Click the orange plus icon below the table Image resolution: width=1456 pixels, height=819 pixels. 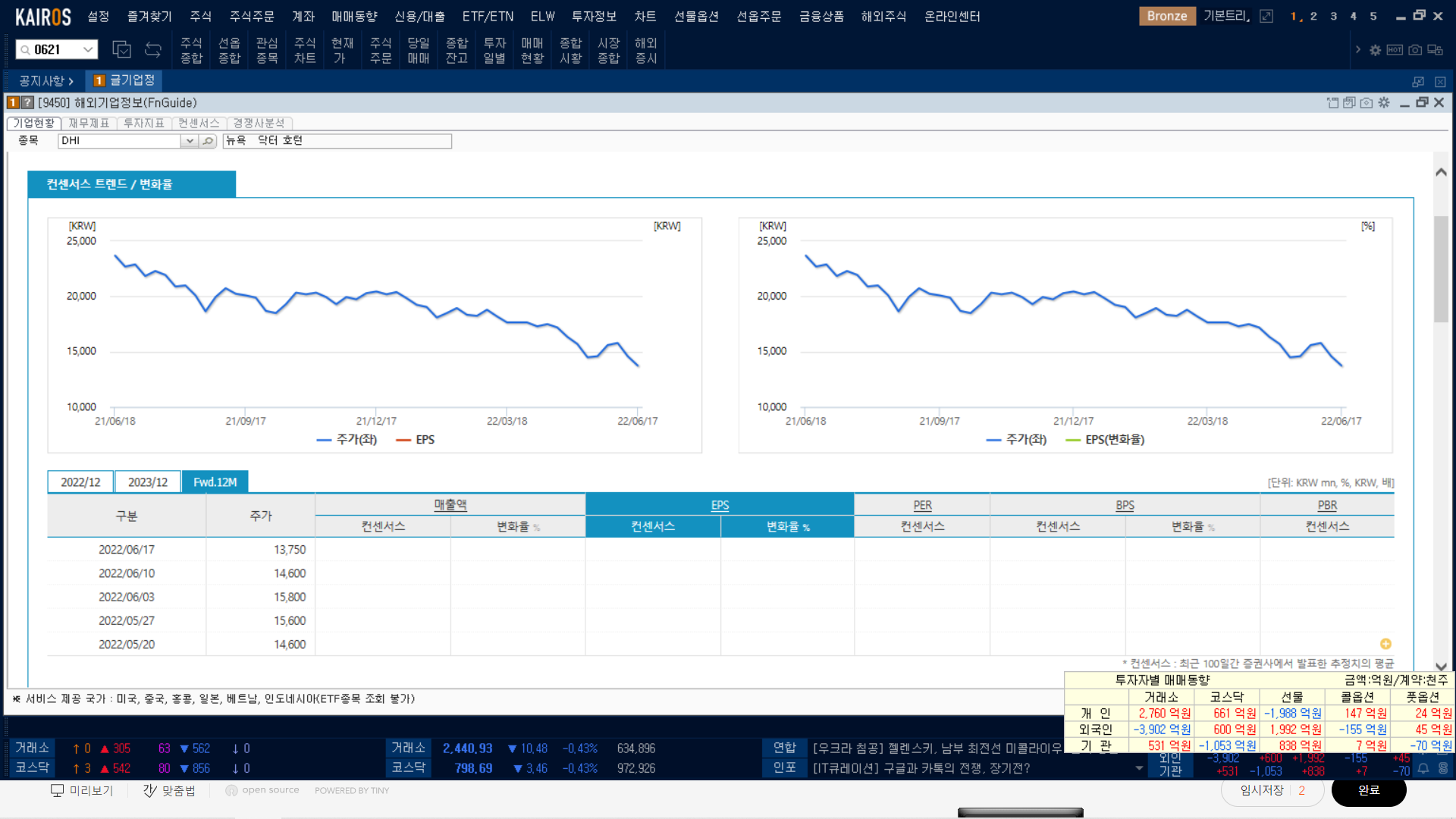click(x=1385, y=644)
